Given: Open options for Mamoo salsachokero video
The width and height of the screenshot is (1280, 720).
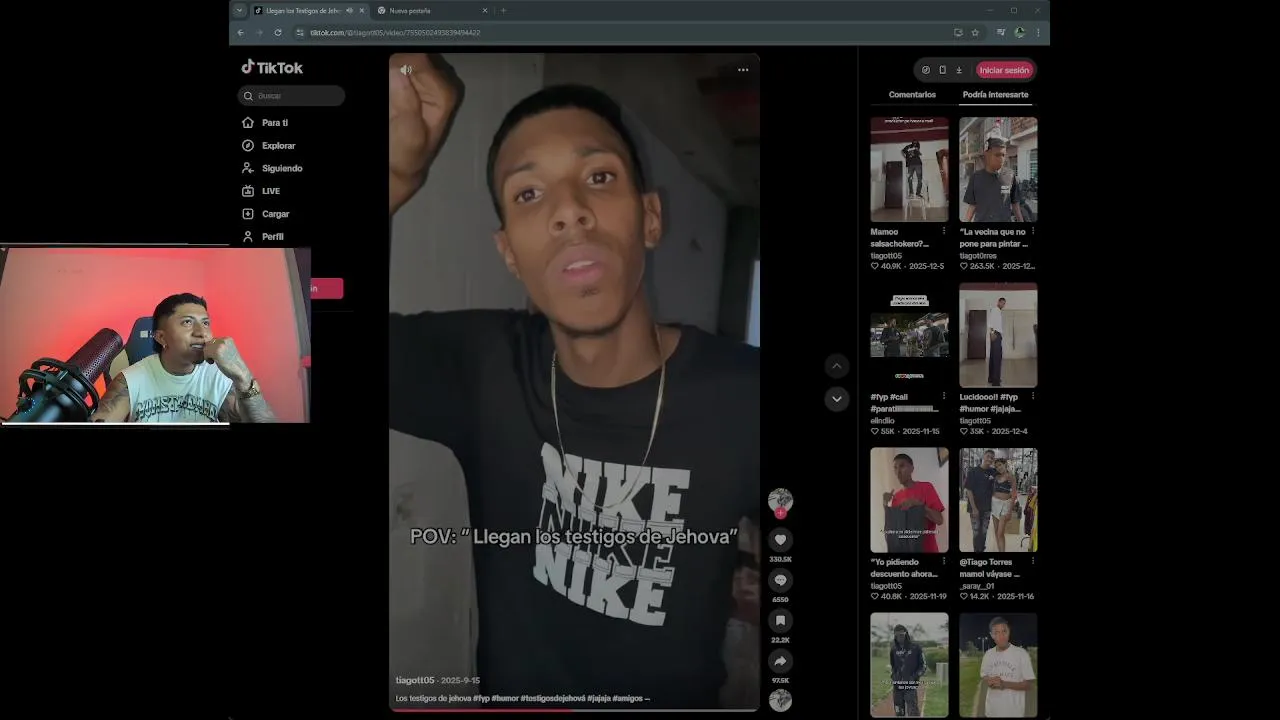Looking at the screenshot, I should tap(943, 231).
